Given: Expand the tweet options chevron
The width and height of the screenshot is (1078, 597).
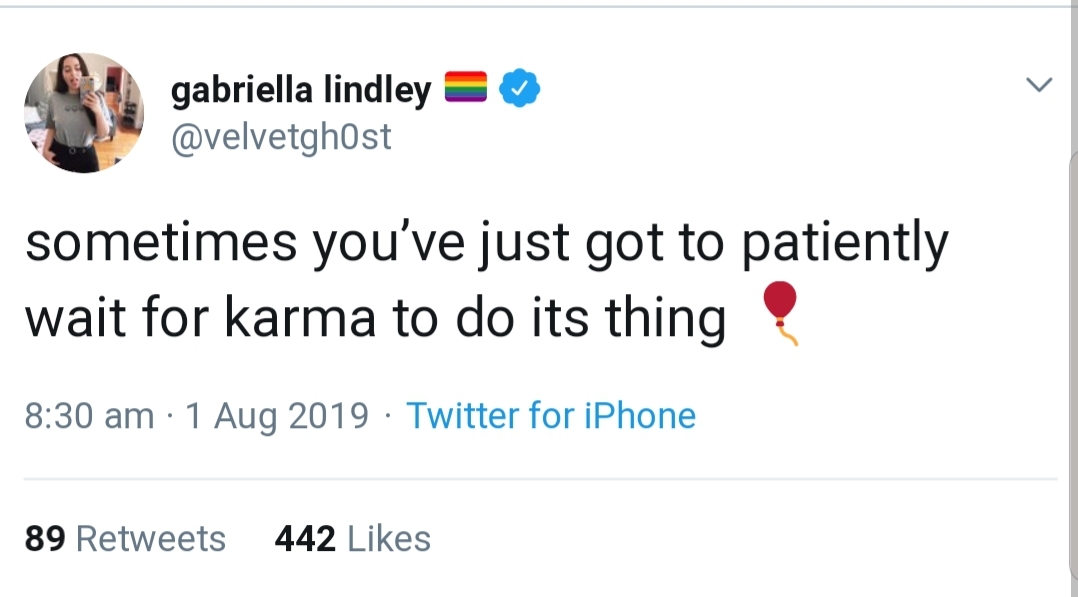Looking at the screenshot, I should pyautogui.click(x=1039, y=85).
